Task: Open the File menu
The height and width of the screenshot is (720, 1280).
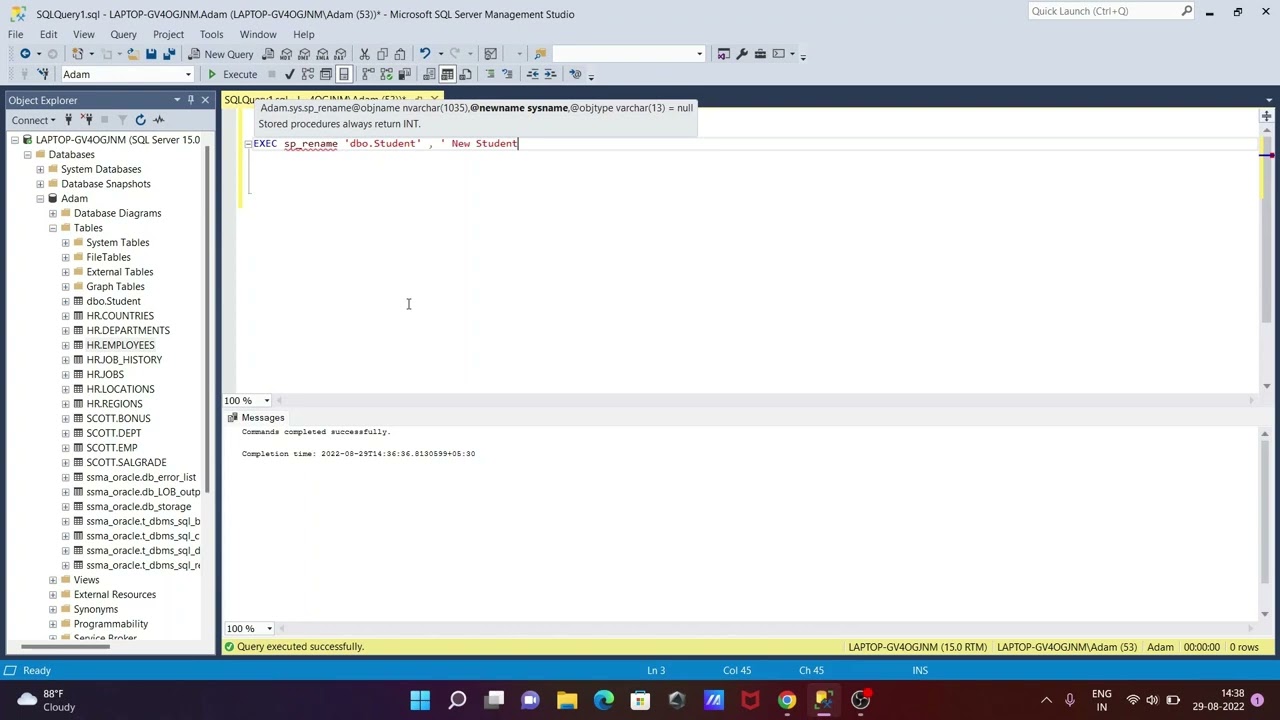Action: [x=16, y=34]
